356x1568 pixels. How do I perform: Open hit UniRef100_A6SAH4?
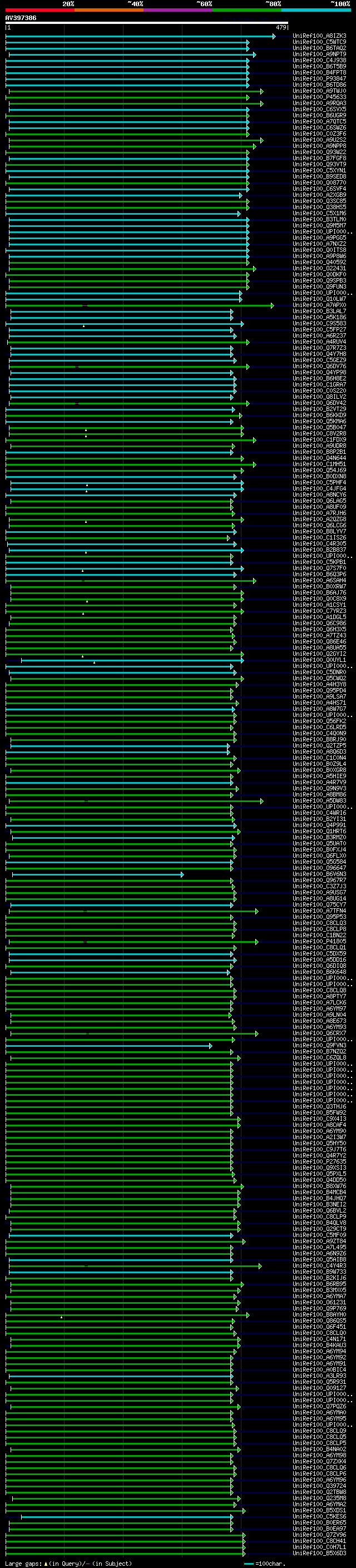(x=319, y=581)
